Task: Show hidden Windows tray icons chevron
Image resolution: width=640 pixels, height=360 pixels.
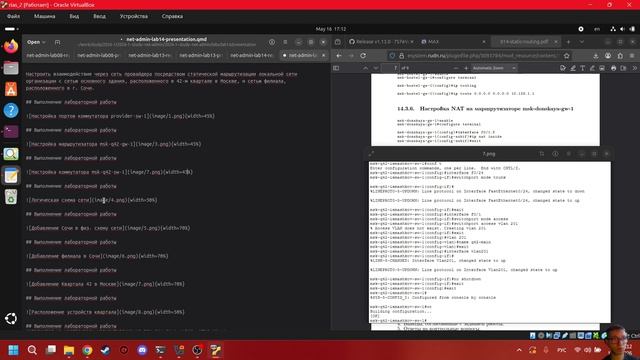Action: tap(519, 350)
